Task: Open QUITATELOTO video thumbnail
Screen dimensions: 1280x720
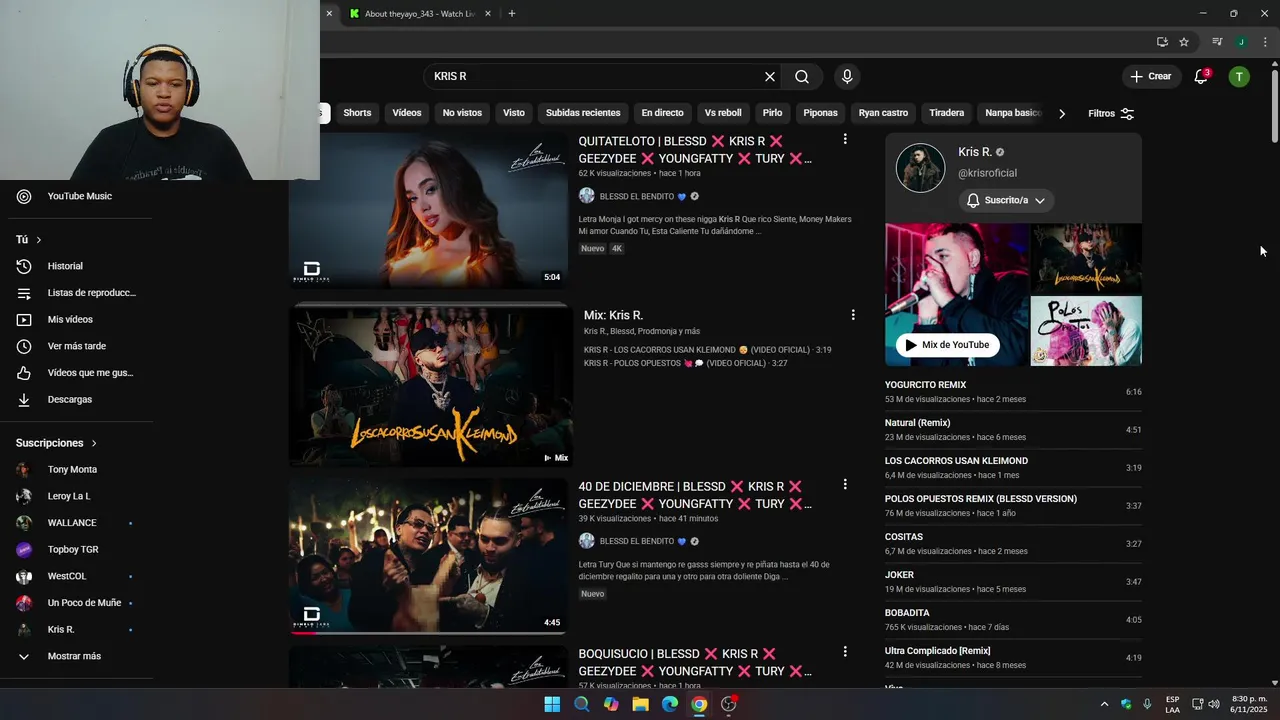Action: point(428,211)
